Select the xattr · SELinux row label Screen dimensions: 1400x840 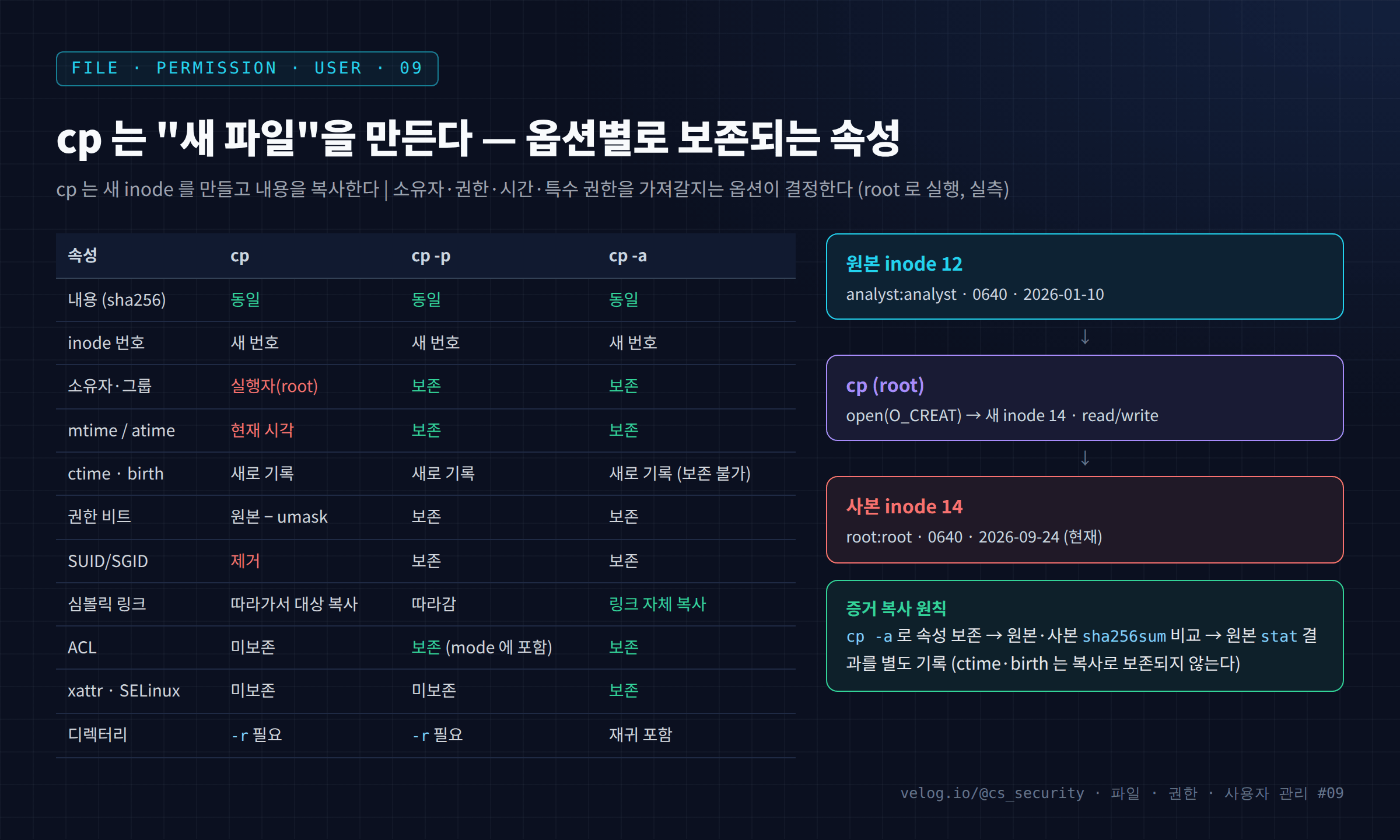tap(124, 691)
